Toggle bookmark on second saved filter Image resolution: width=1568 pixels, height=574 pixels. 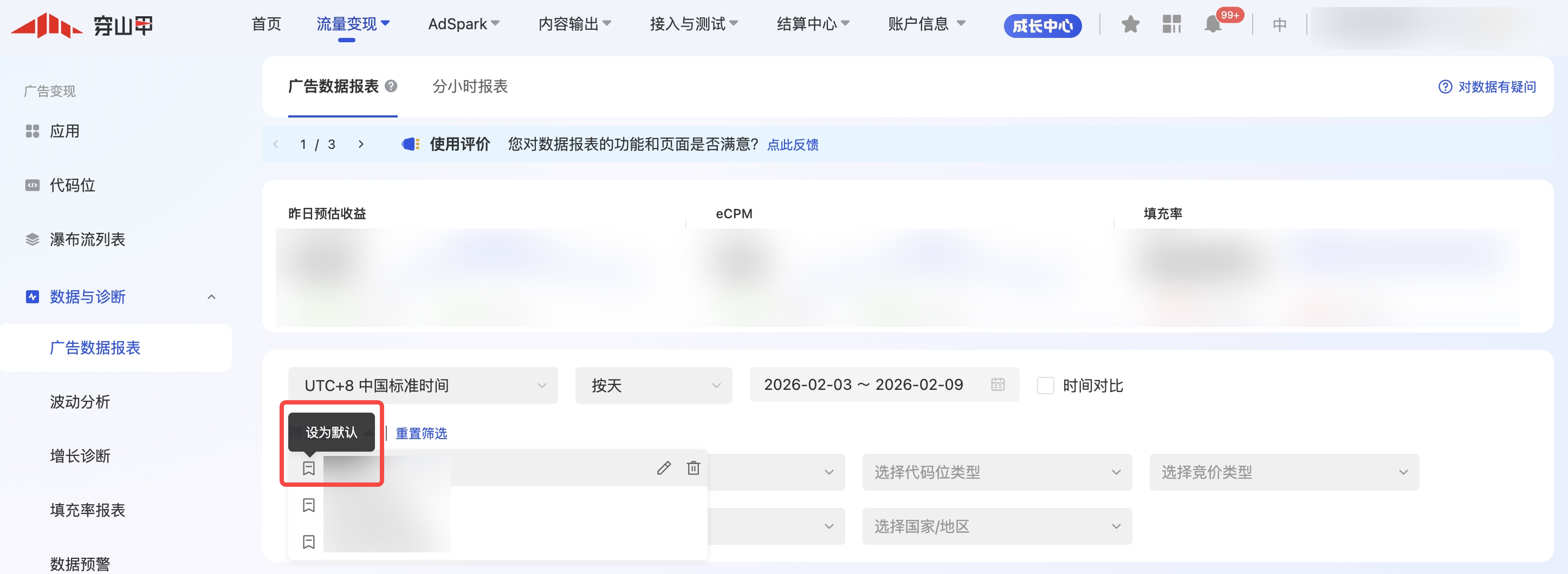pos(309,505)
